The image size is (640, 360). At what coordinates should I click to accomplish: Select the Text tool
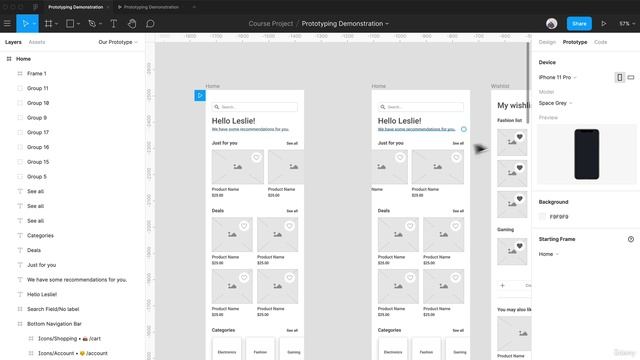[114, 24]
